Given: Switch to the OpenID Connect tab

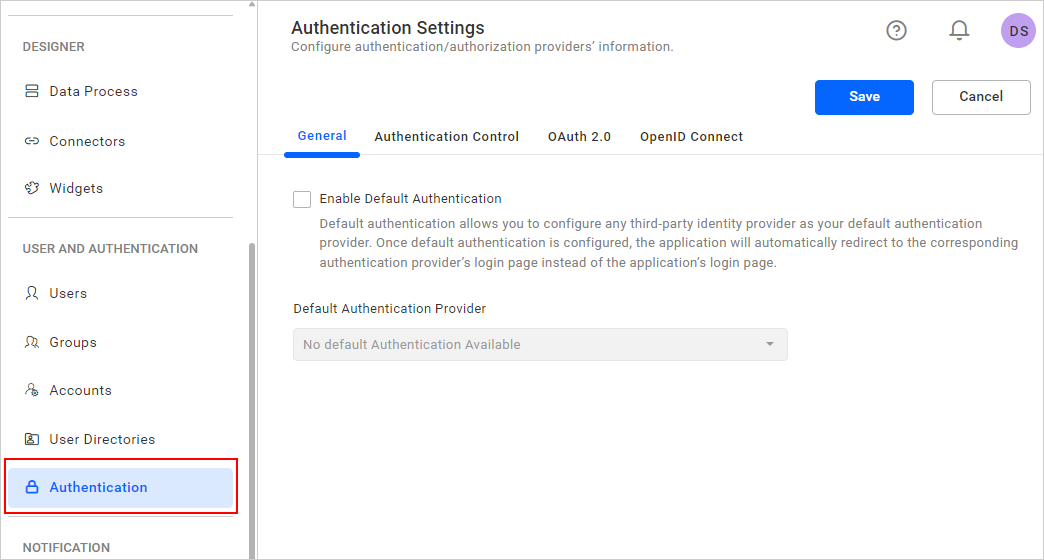Looking at the screenshot, I should [x=691, y=137].
